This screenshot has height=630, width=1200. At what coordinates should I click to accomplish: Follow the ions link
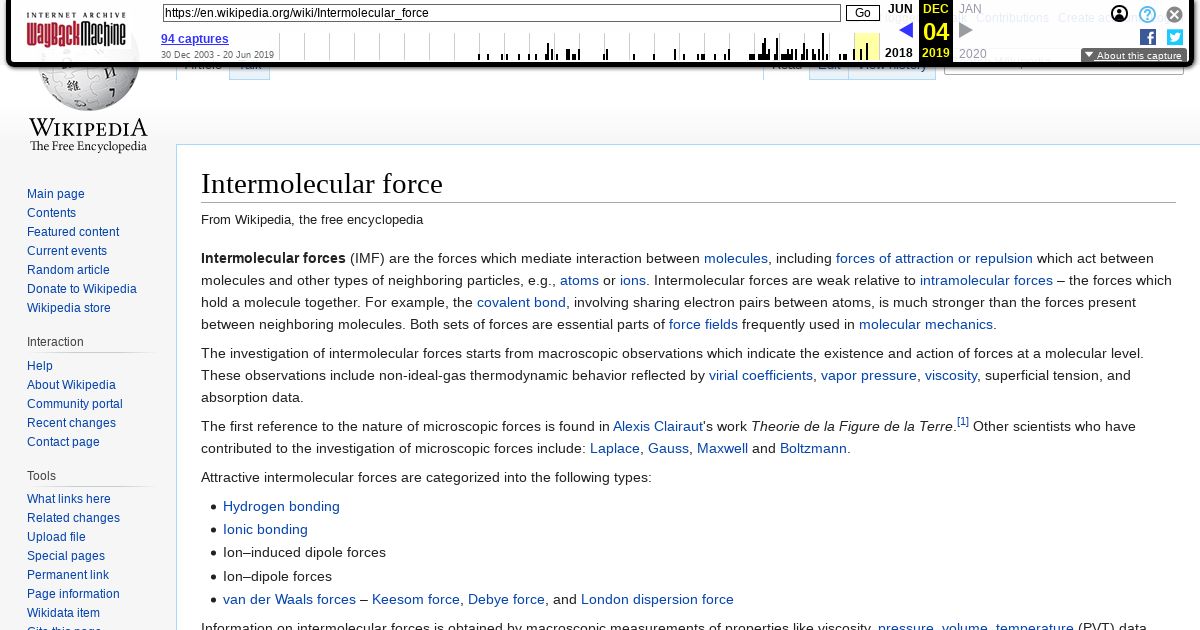pyautogui.click(x=633, y=280)
